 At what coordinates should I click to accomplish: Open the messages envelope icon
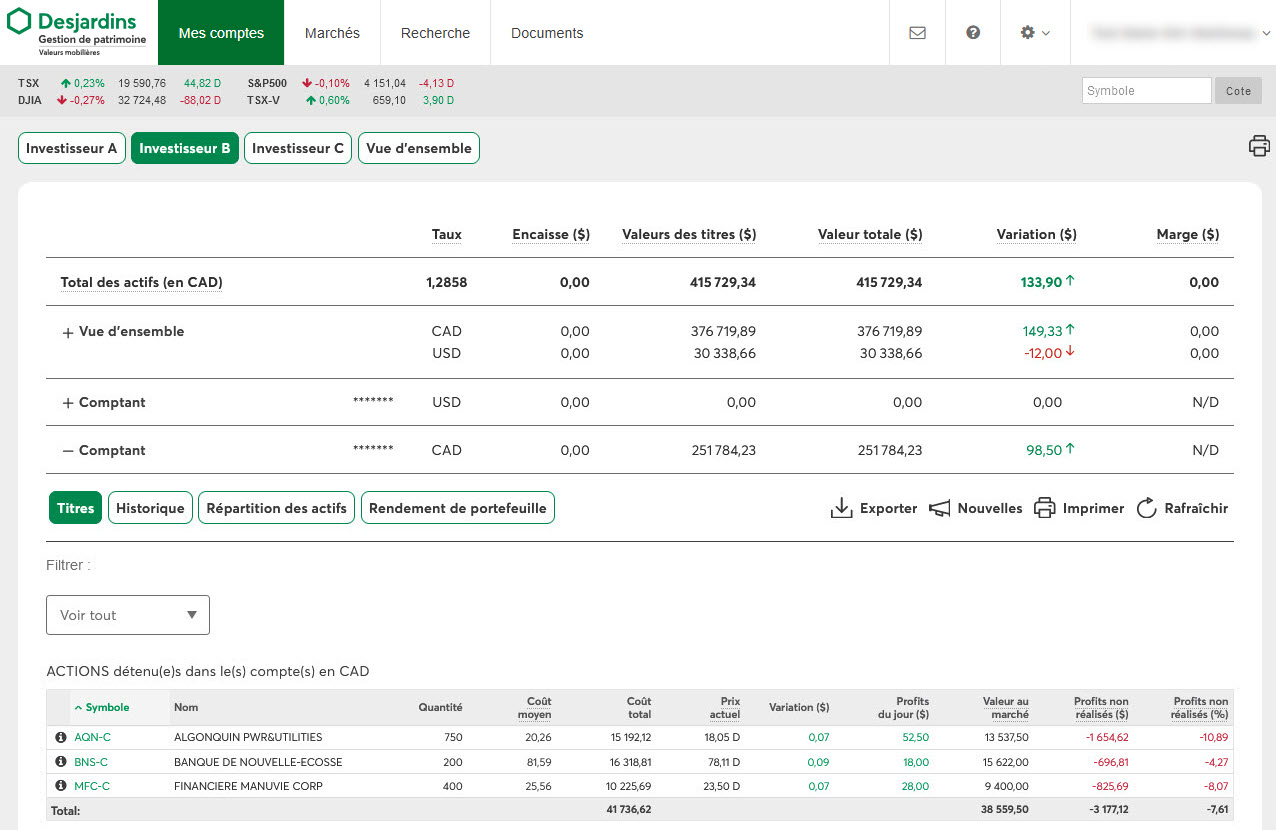[917, 32]
